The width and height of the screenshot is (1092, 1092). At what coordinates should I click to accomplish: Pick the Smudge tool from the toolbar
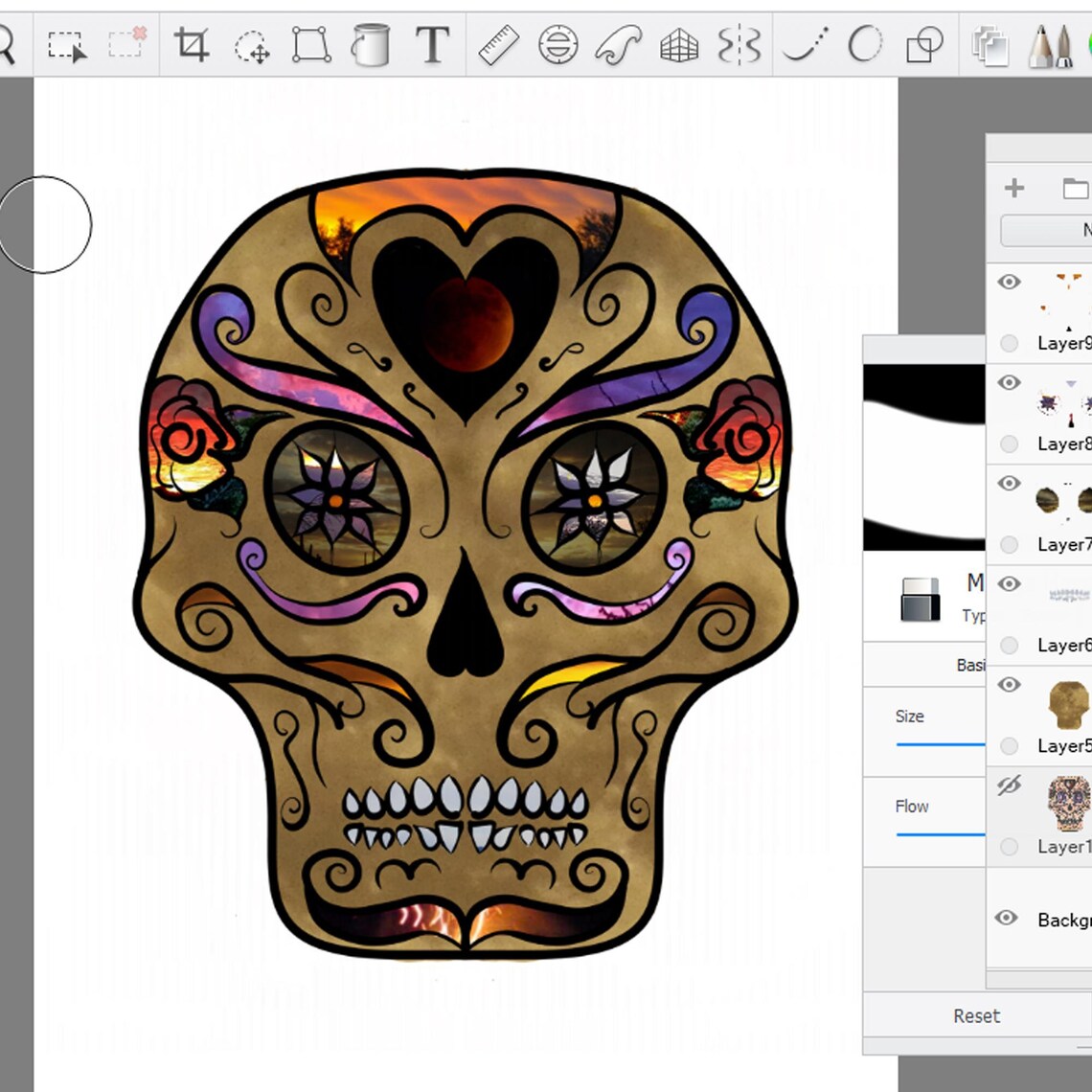click(x=618, y=45)
